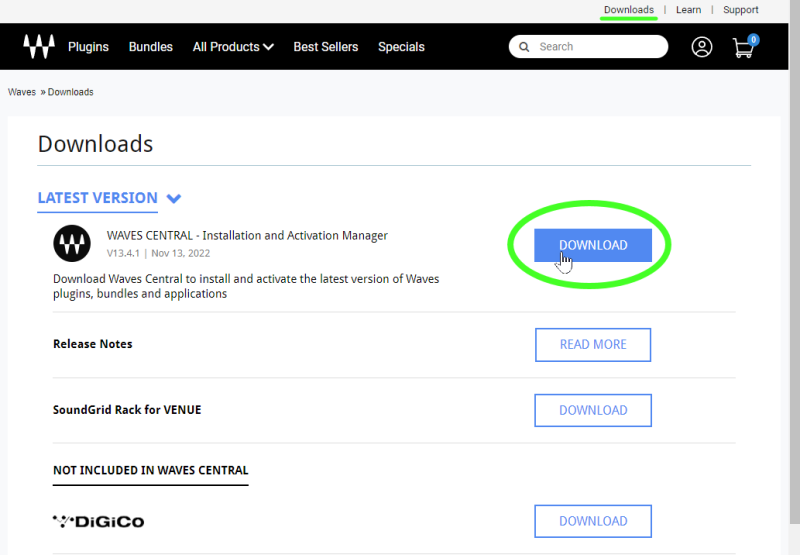The image size is (800, 555).
Task: Open the user account icon
Action: click(x=702, y=47)
